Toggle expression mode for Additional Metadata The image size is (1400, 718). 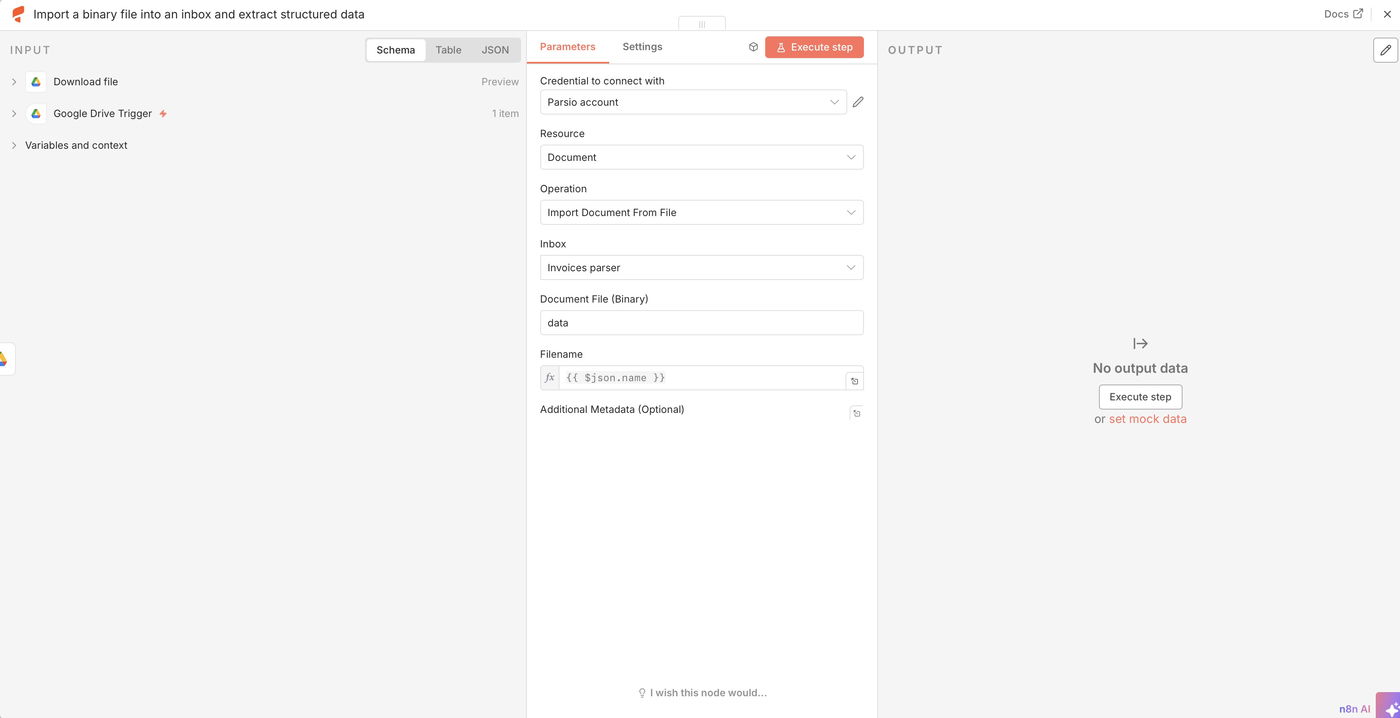coord(856,413)
